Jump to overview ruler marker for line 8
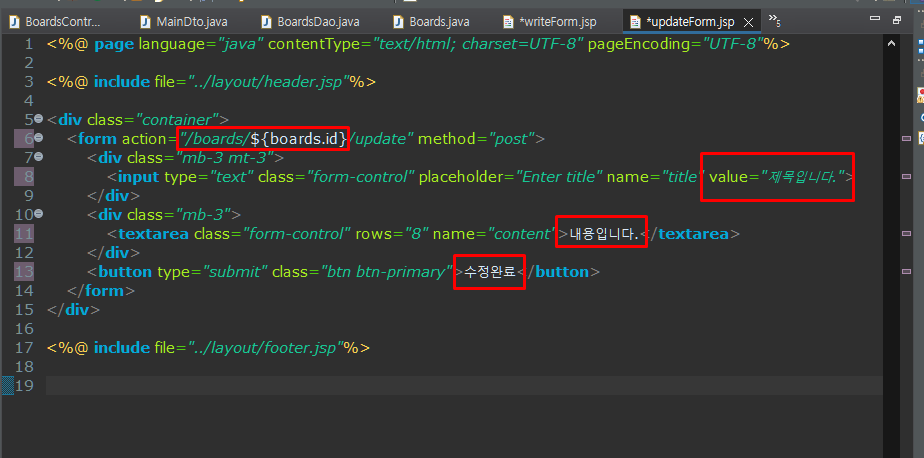 pyautogui.click(x=906, y=176)
